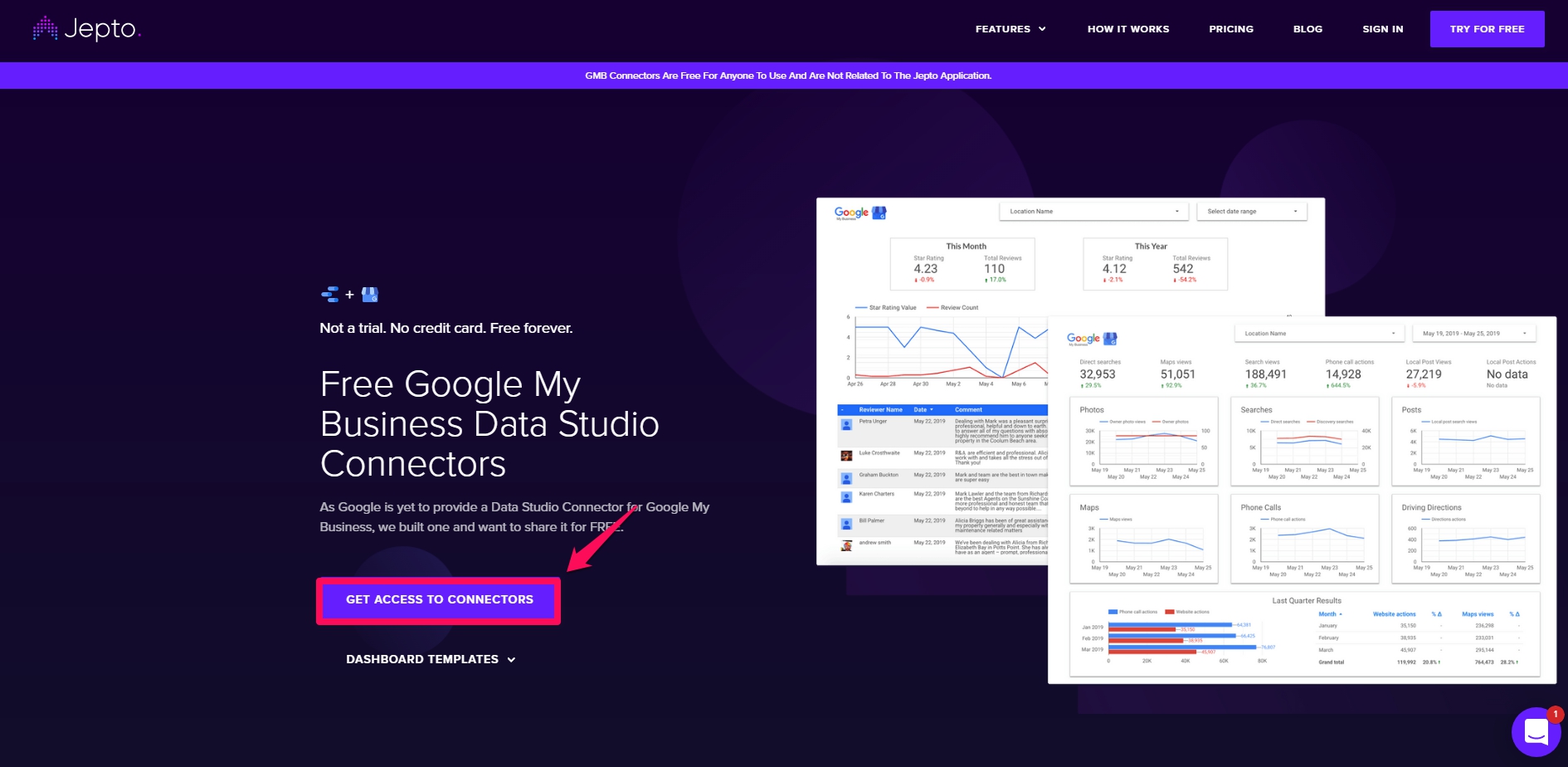
Task: Click the Jepto logo
Action: click(86, 29)
